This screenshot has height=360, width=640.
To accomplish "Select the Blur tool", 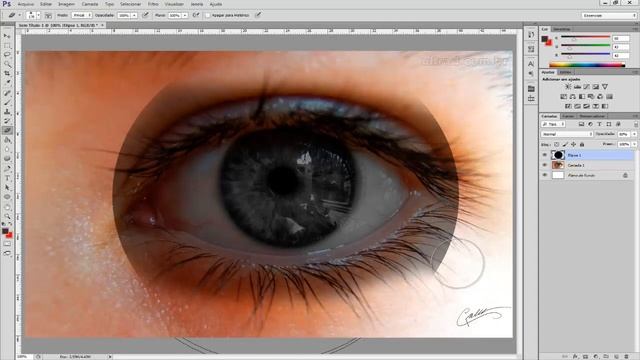I will (x=7, y=149).
